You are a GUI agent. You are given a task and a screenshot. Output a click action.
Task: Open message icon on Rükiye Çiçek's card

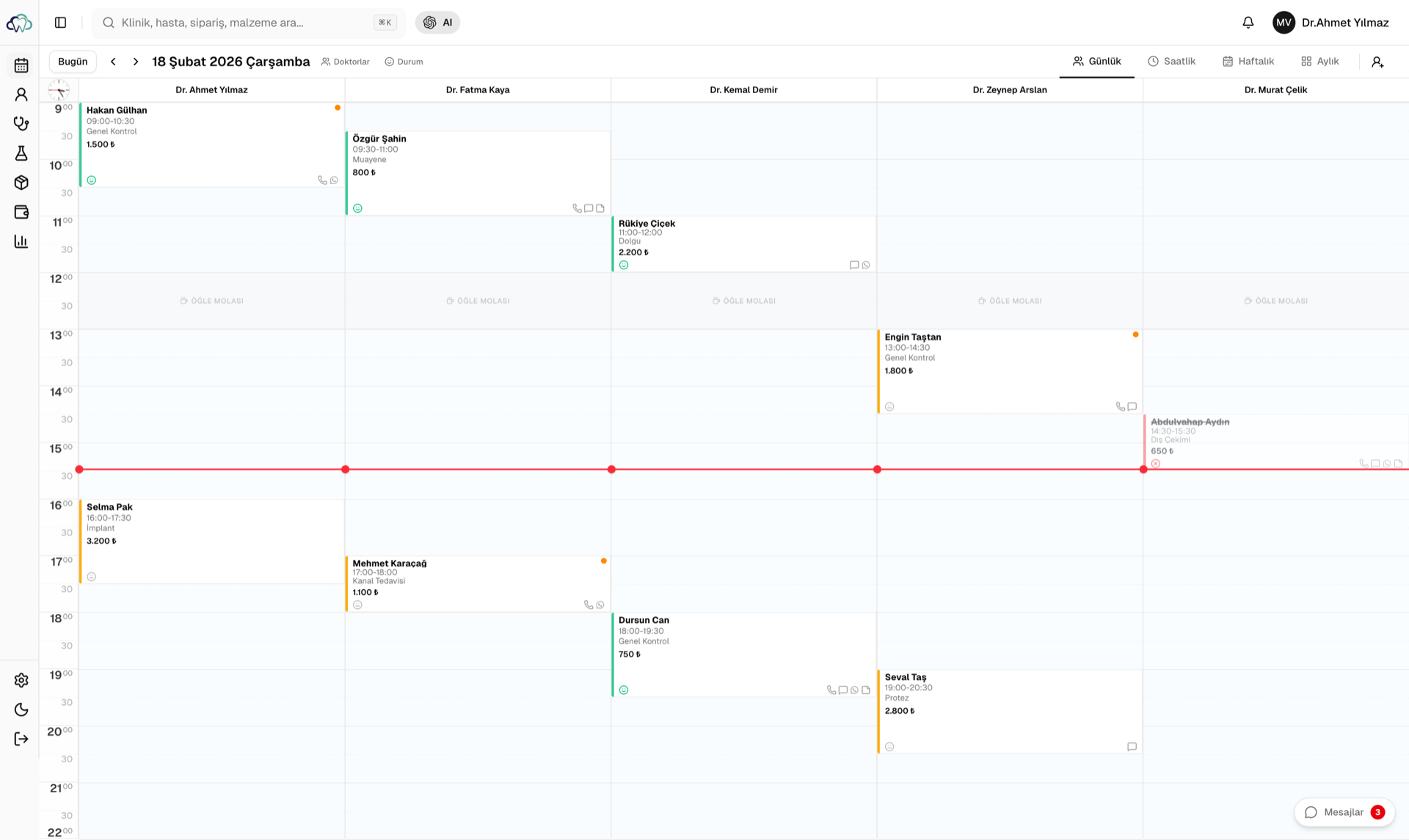[854, 265]
